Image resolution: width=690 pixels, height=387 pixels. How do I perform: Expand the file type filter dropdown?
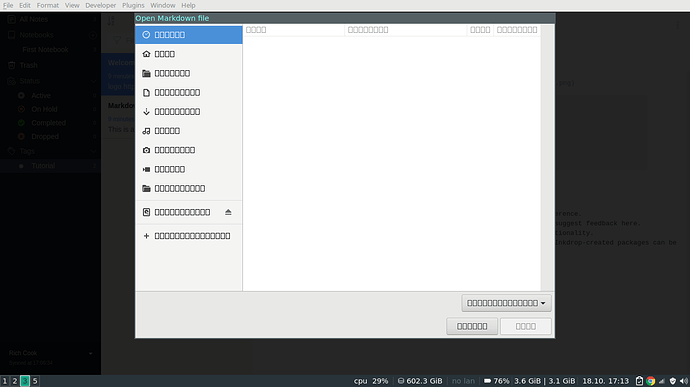pos(506,303)
